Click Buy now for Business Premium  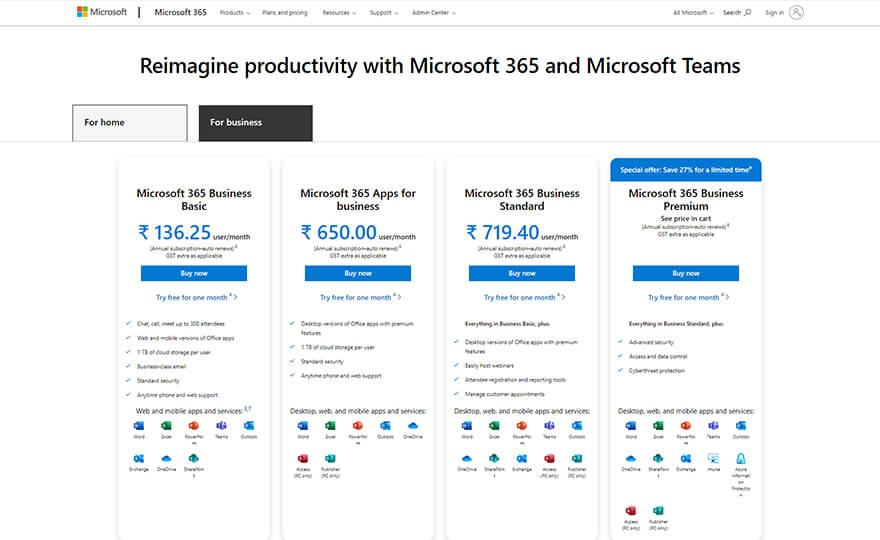point(686,273)
